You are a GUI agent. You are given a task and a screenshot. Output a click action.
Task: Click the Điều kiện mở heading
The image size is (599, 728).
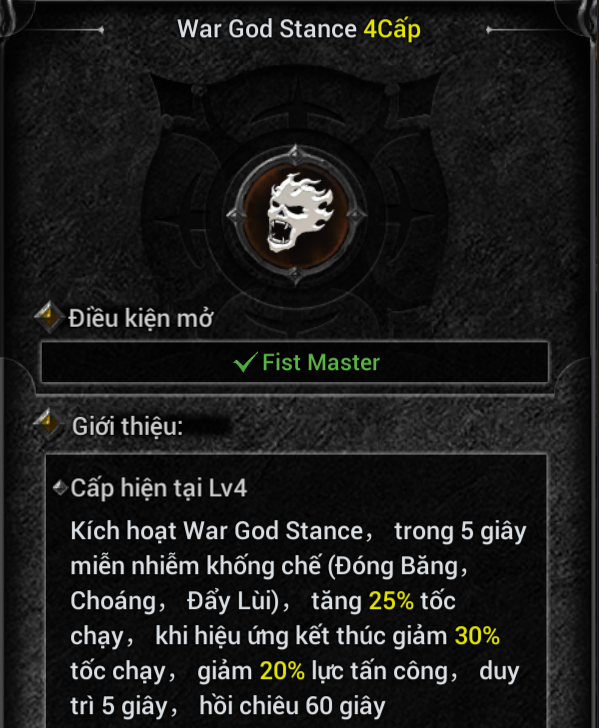141,318
